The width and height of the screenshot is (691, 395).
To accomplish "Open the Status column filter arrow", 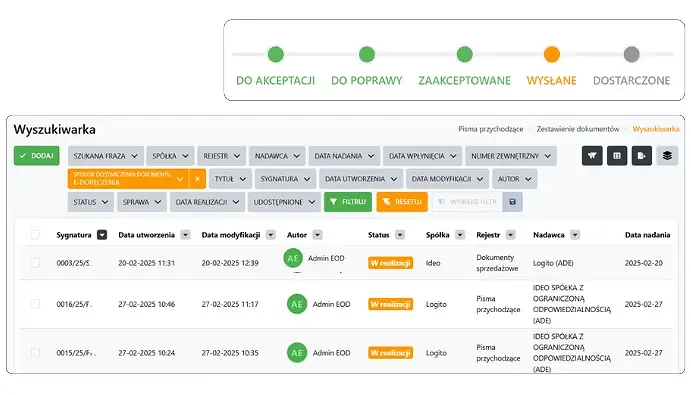I will (400, 235).
